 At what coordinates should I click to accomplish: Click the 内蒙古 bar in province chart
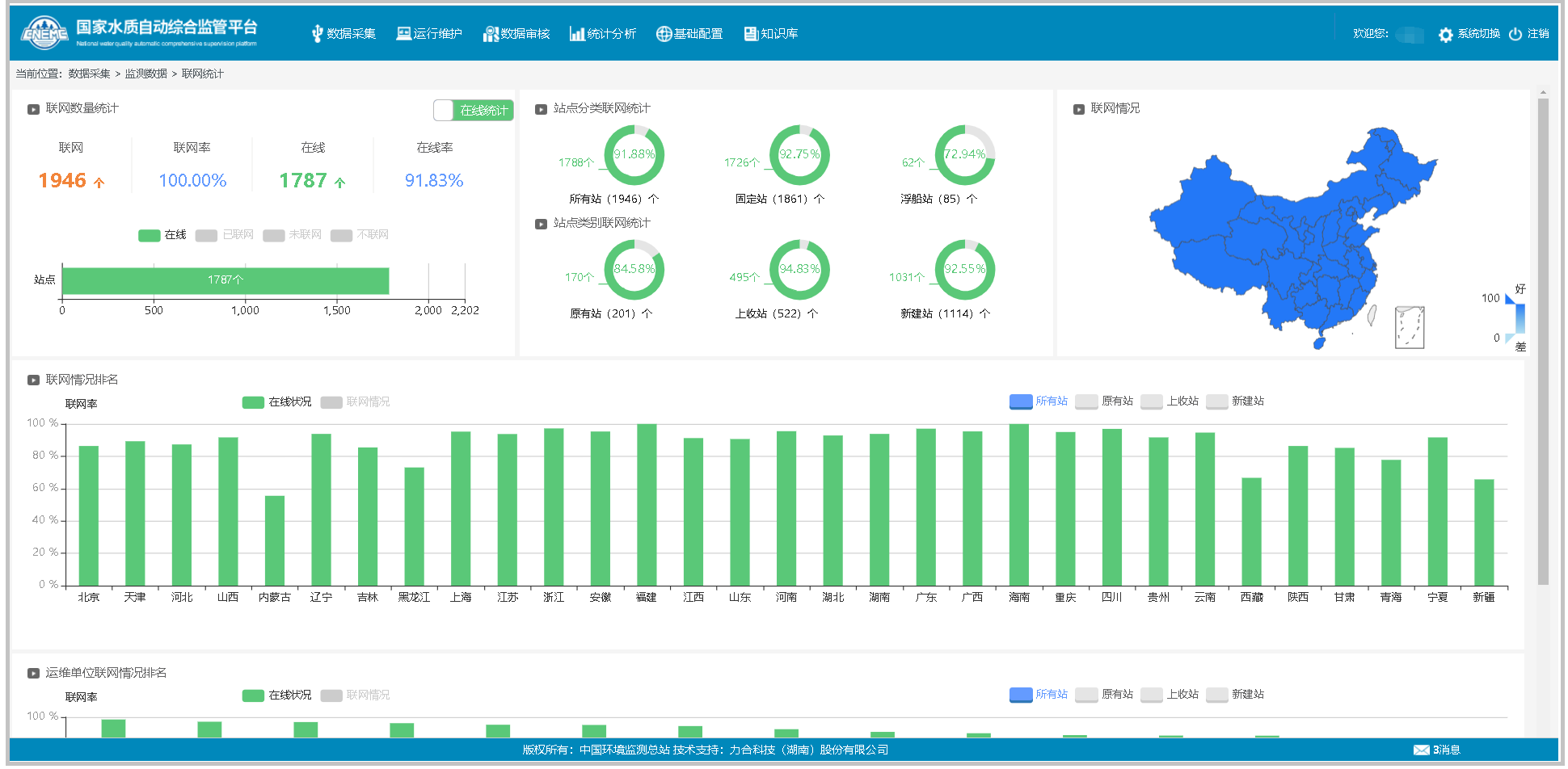pos(275,540)
